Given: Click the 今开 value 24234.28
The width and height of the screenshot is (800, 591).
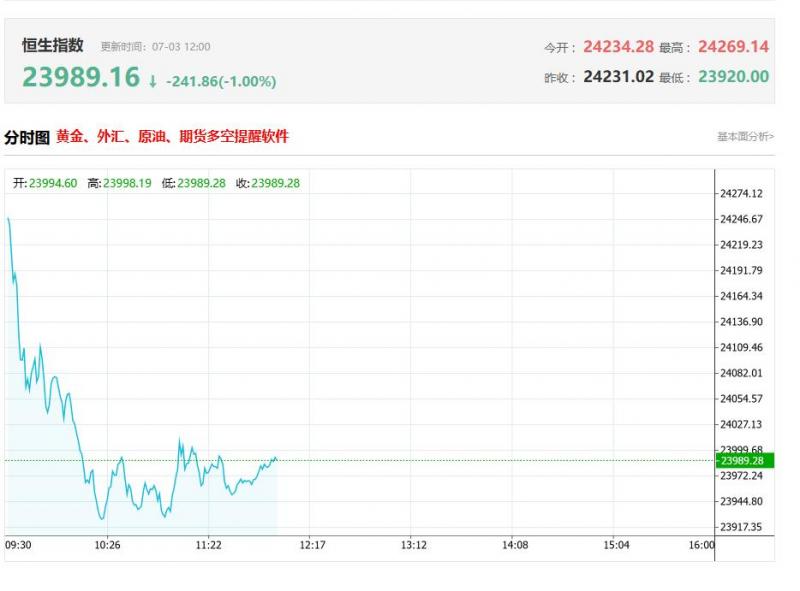Looking at the screenshot, I should coord(618,46).
